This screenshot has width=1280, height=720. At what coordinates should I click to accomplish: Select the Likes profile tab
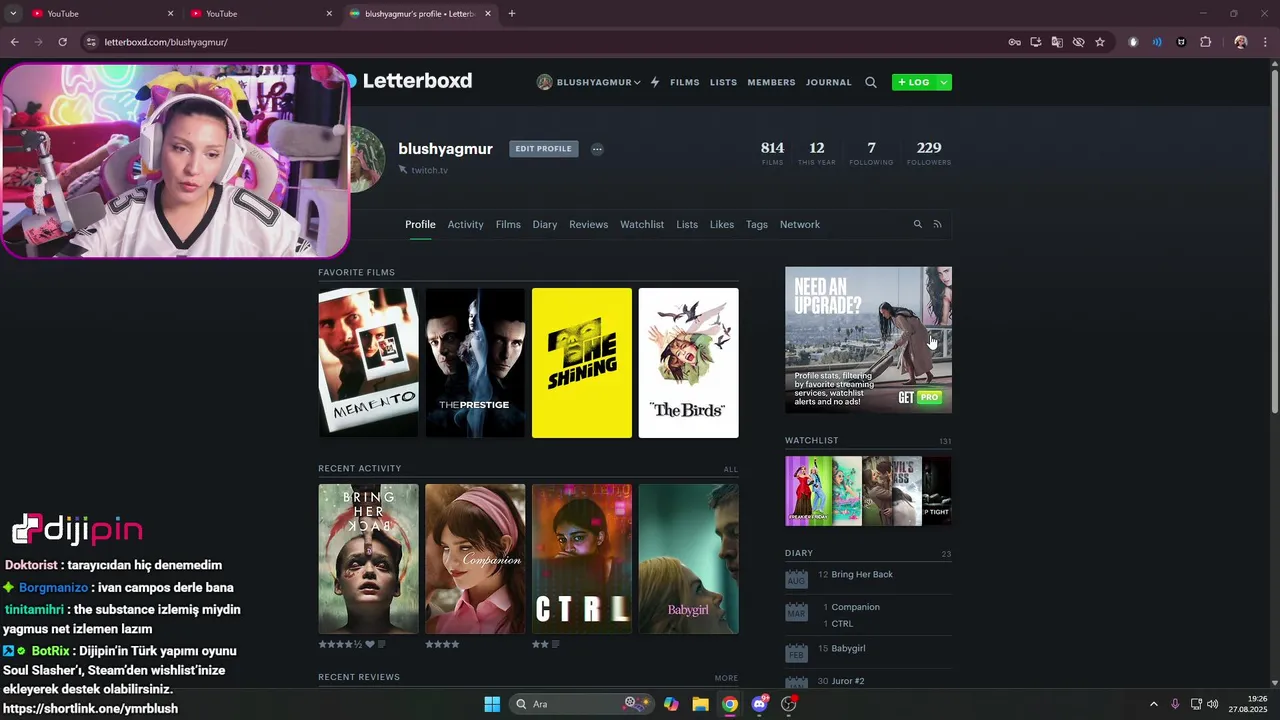(x=722, y=225)
